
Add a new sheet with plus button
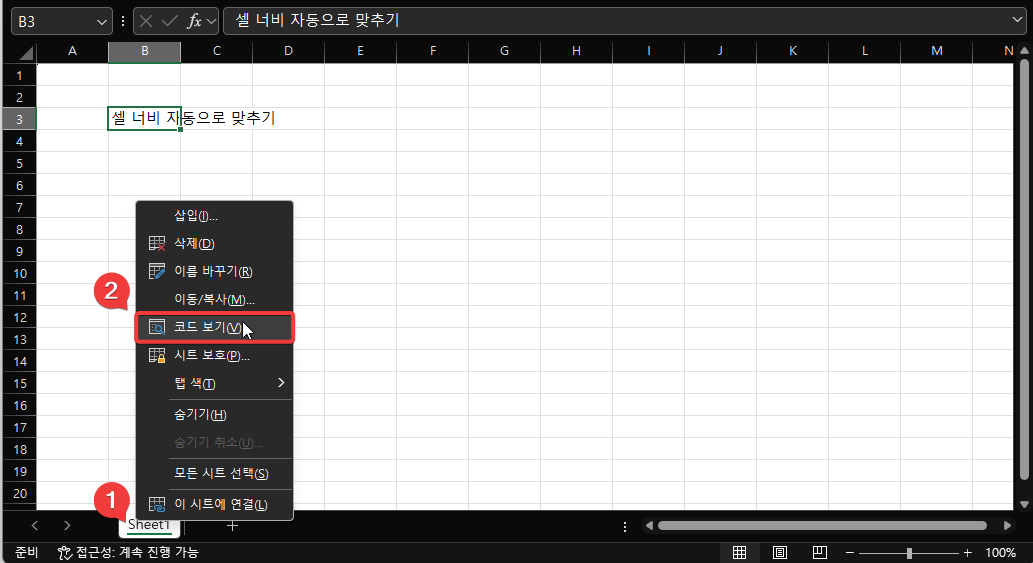click(x=232, y=525)
